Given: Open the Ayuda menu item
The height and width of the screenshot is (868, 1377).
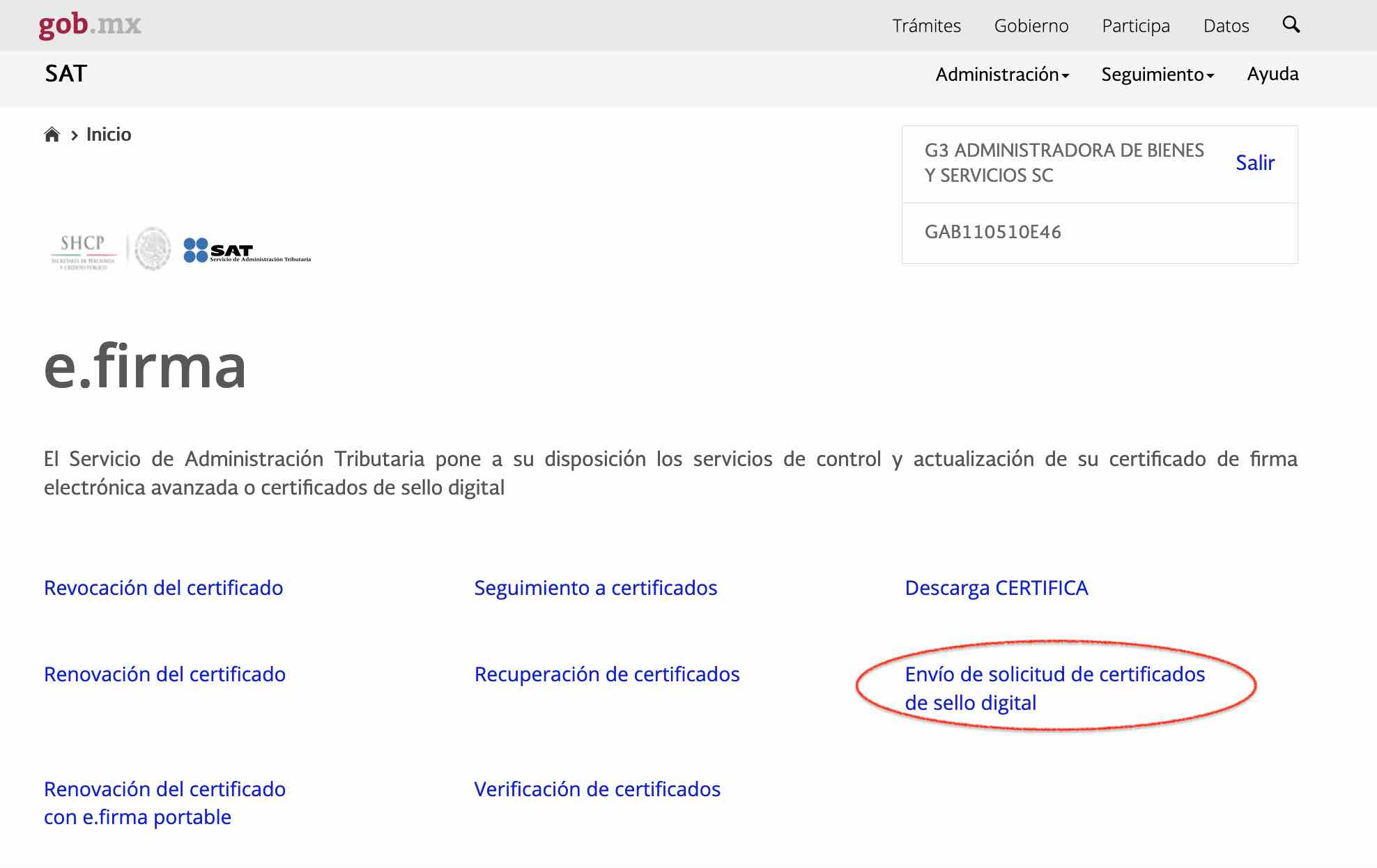Looking at the screenshot, I should 1272,74.
